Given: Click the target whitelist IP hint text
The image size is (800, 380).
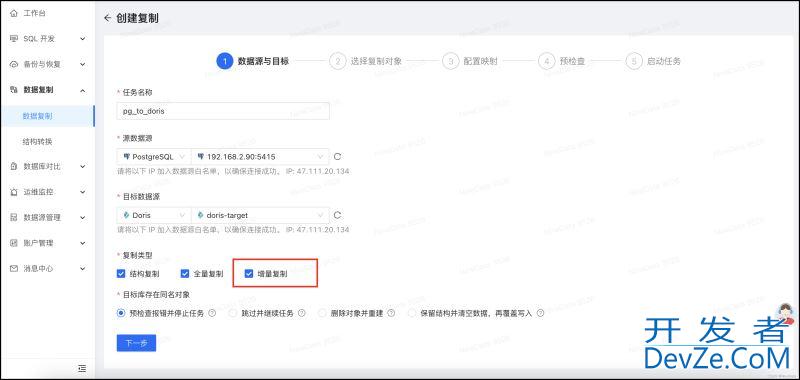Looking at the screenshot, I should coord(233,230).
